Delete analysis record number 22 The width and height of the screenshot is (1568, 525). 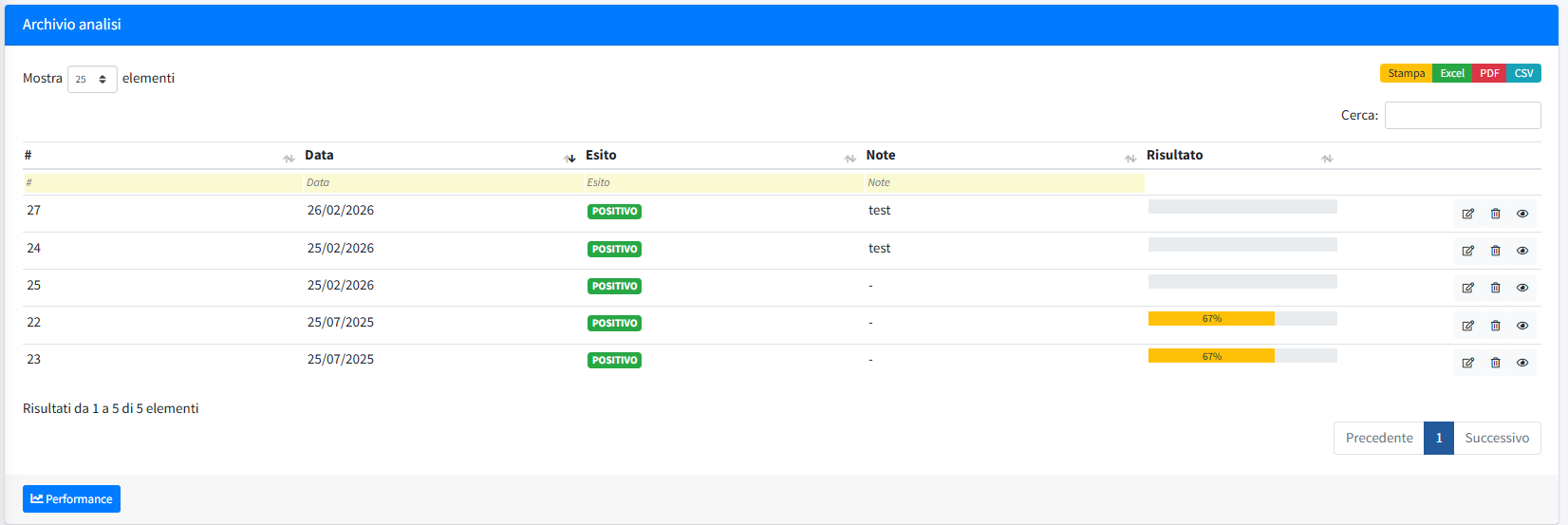click(x=1495, y=326)
